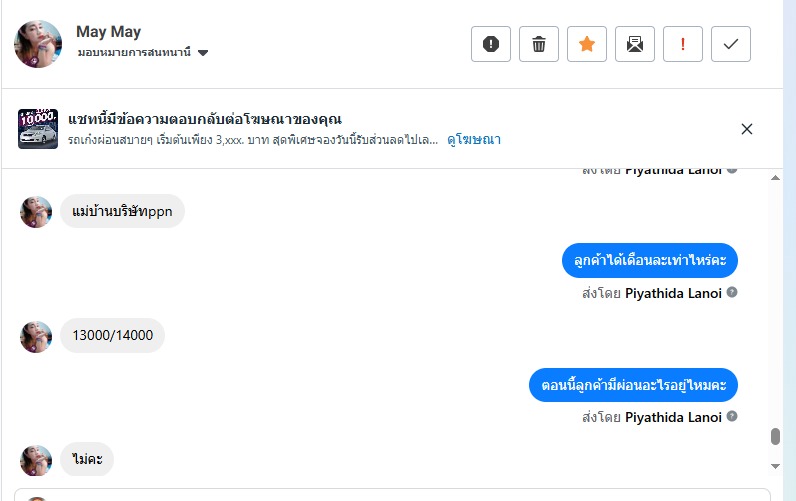
Task: Click sender info icon under ลูกค้าได้เดือนละเท่าไหร่คะ message
Action: click(732, 293)
